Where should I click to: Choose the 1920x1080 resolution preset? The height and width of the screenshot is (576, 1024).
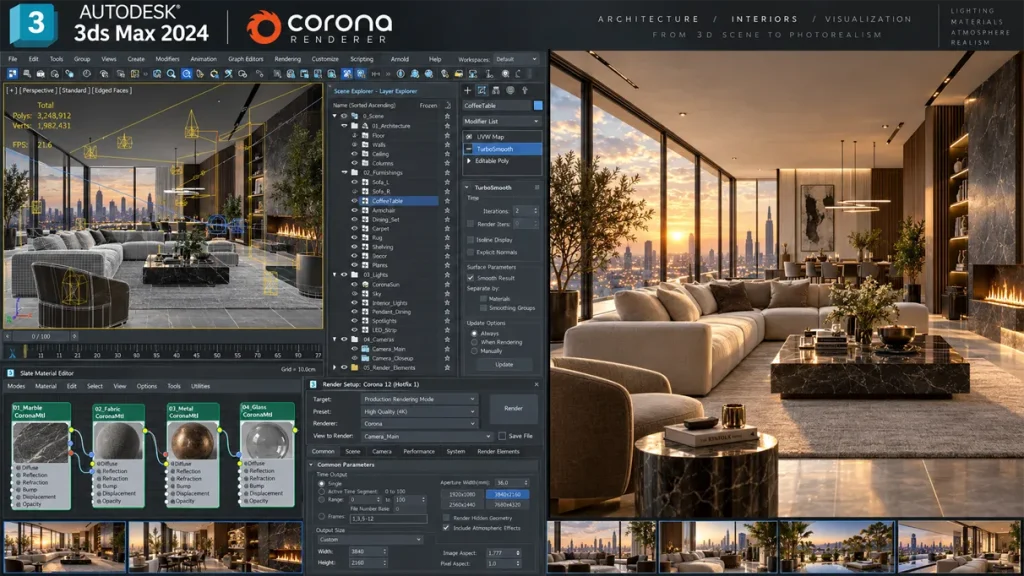462,494
